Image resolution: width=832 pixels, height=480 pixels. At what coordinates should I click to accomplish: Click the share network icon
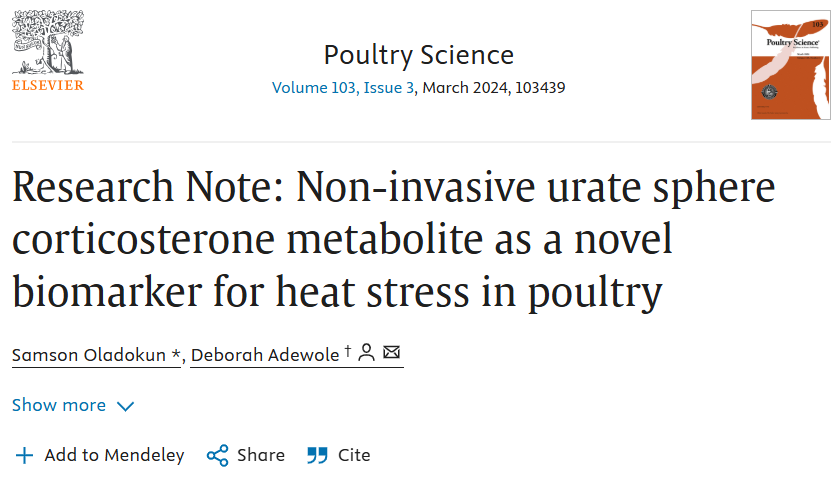pos(218,456)
